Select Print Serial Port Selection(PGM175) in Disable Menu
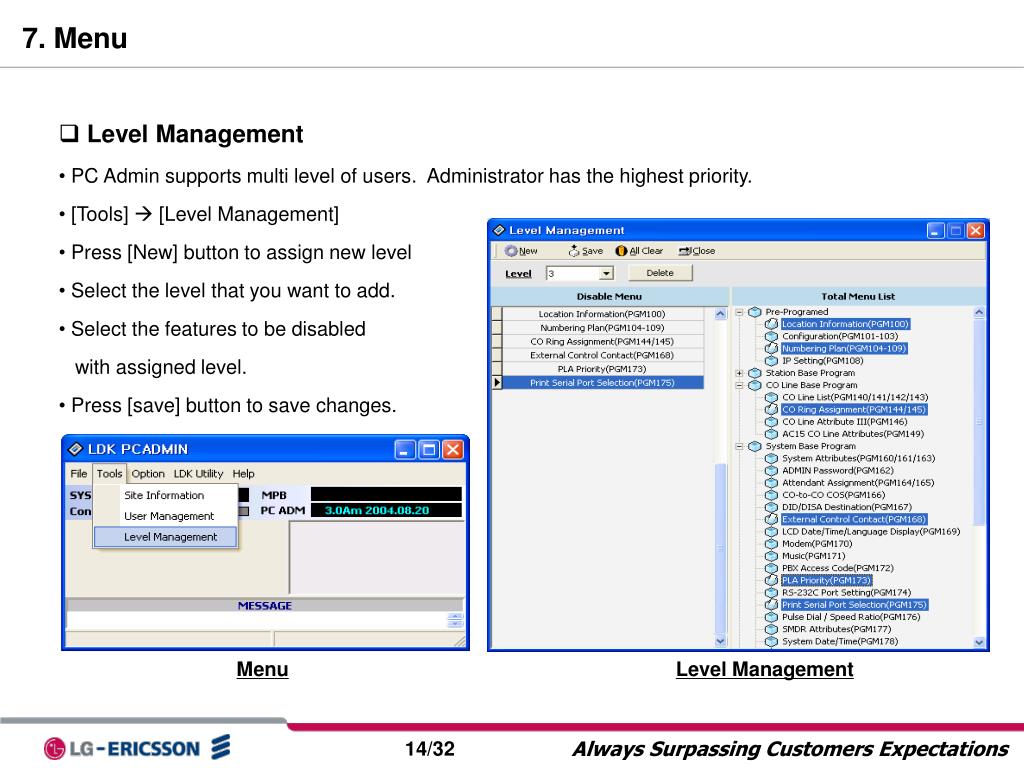This screenshot has width=1024, height=768. pyautogui.click(x=602, y=383)
